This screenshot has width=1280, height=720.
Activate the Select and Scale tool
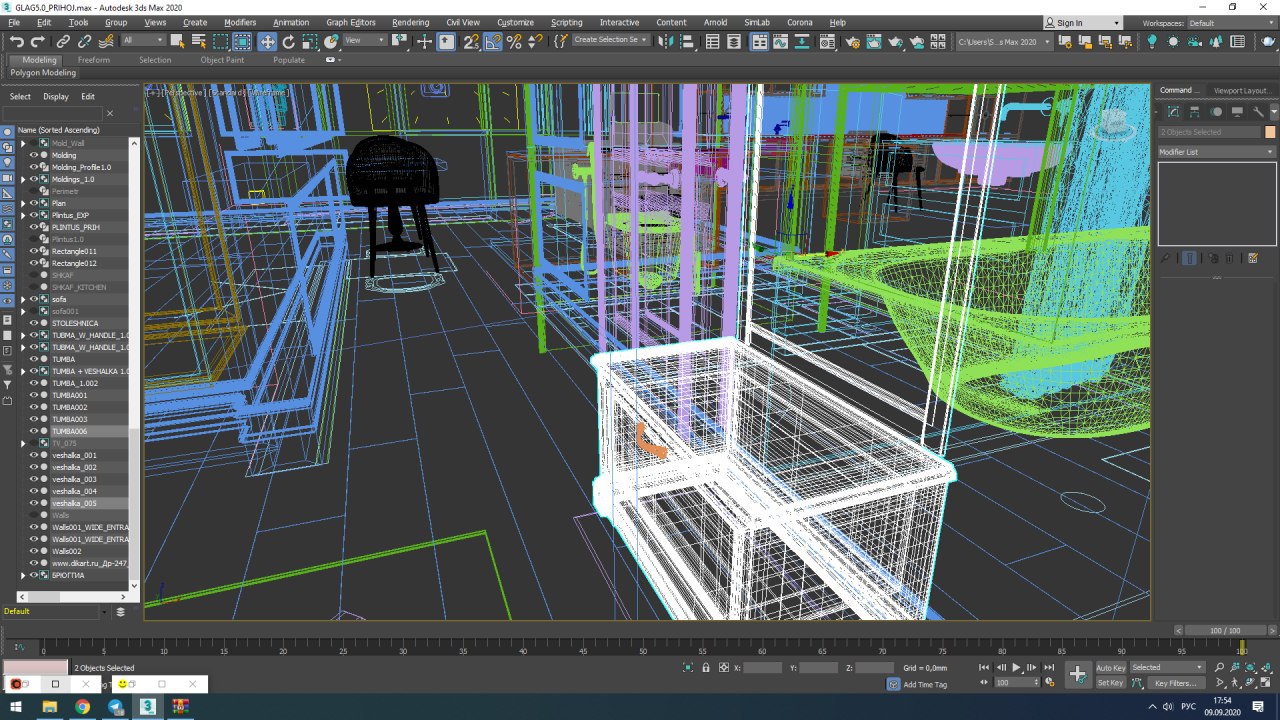click(310, 41)
